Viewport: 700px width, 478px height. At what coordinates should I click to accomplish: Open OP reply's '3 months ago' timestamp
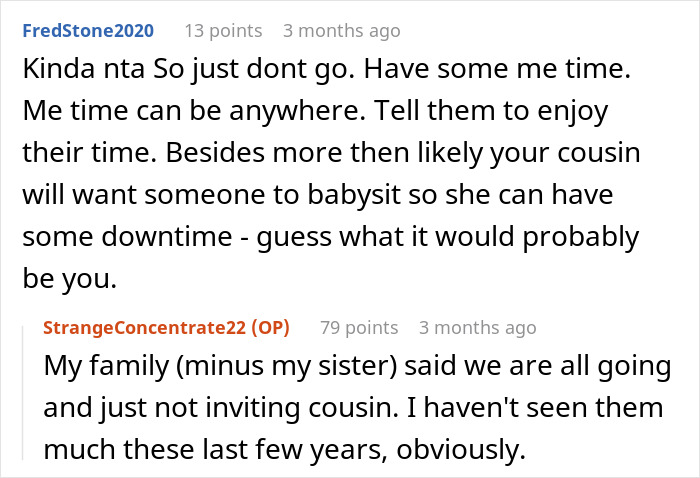pyautogui.click(x=477, y=327)
